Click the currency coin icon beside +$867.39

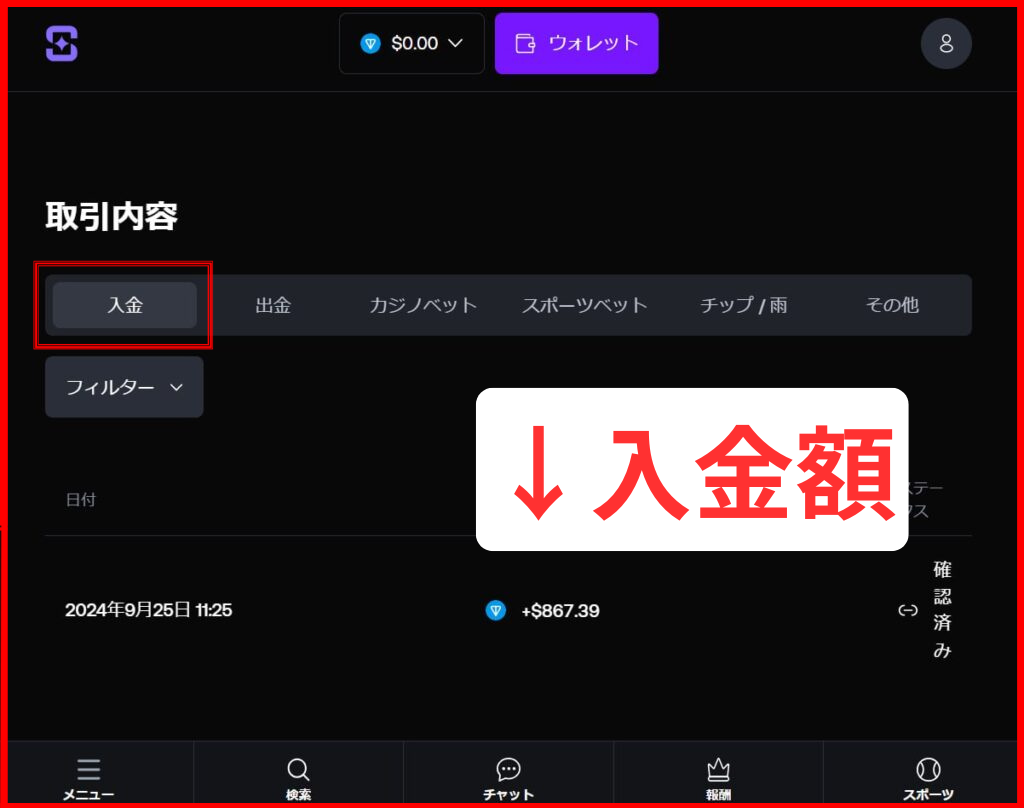pos(495,610)
